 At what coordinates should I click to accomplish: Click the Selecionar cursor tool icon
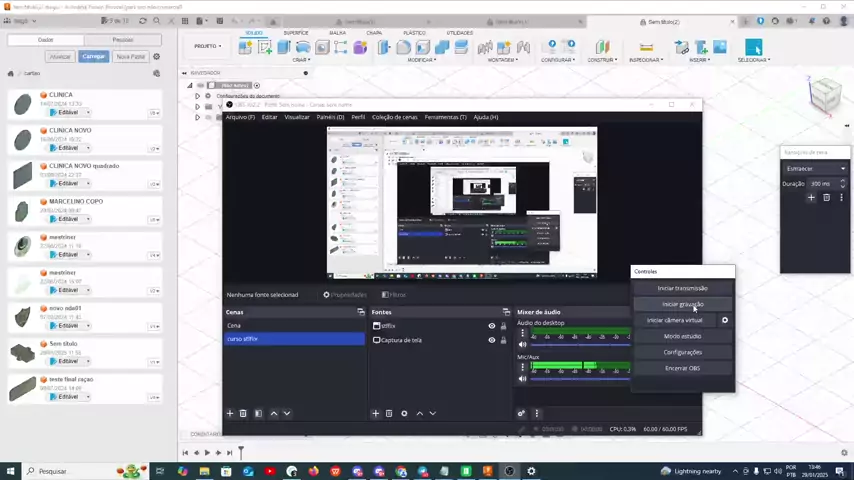753,47
